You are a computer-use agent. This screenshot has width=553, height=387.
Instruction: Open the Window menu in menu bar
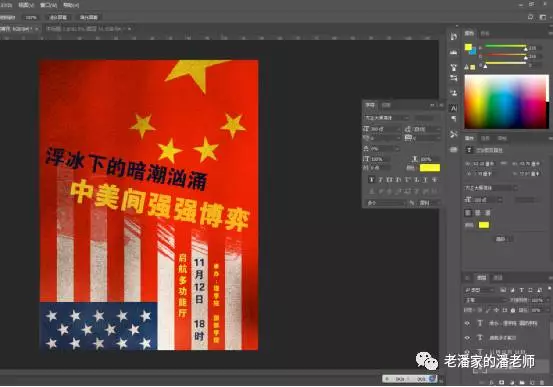pos(48,5)
